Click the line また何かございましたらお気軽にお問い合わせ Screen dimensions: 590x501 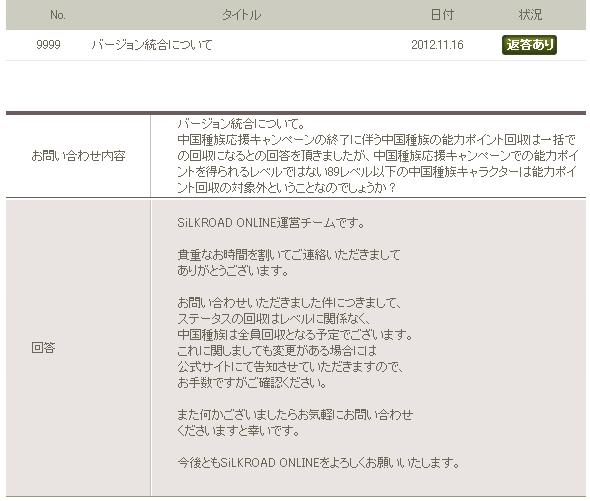295,414
